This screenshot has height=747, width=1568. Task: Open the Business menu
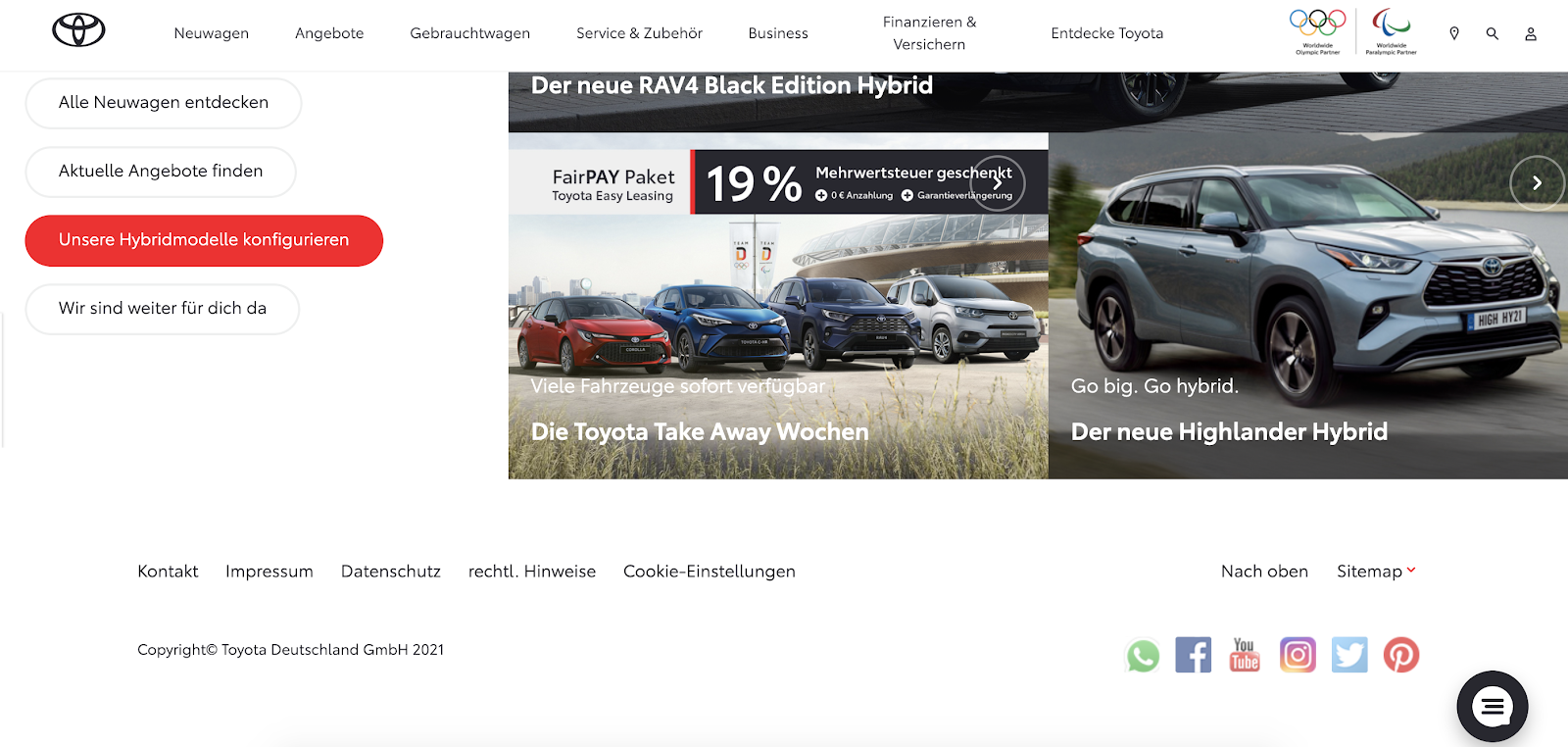778,33
